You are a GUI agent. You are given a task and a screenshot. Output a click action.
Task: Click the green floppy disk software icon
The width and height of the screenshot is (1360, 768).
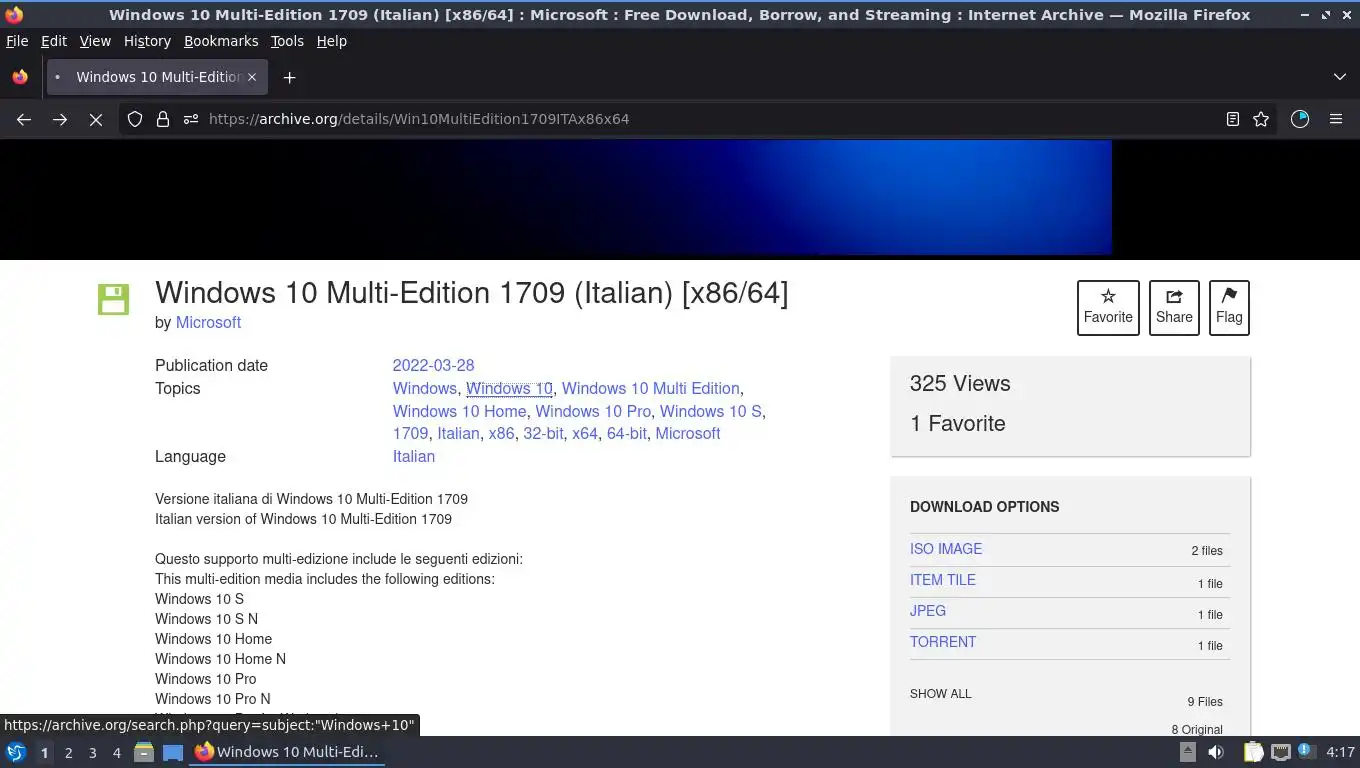113,299
